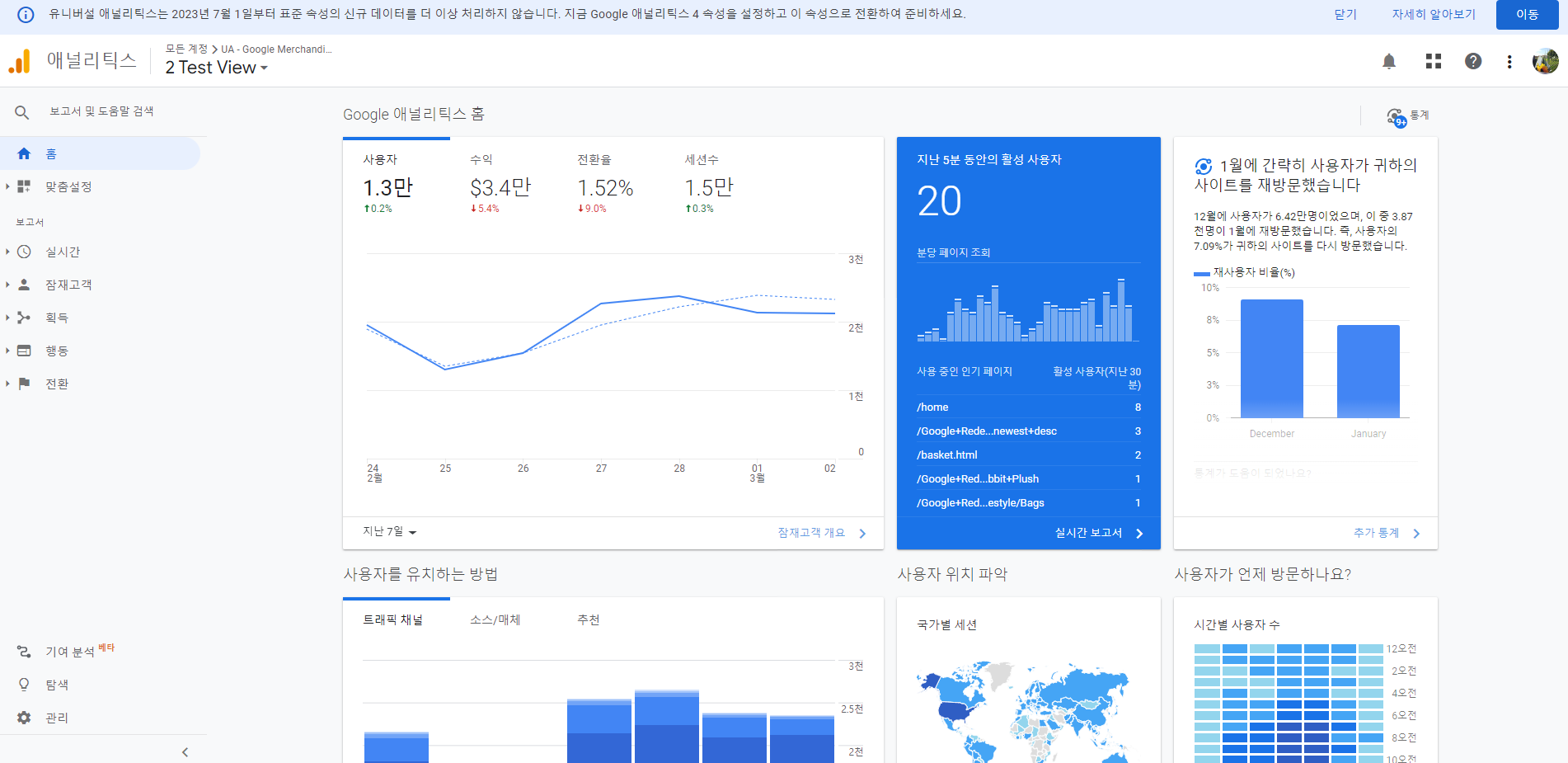The image size is (1568, 763).
Task: Switch to the 추천 tab
Action: (x=589, y=620)
